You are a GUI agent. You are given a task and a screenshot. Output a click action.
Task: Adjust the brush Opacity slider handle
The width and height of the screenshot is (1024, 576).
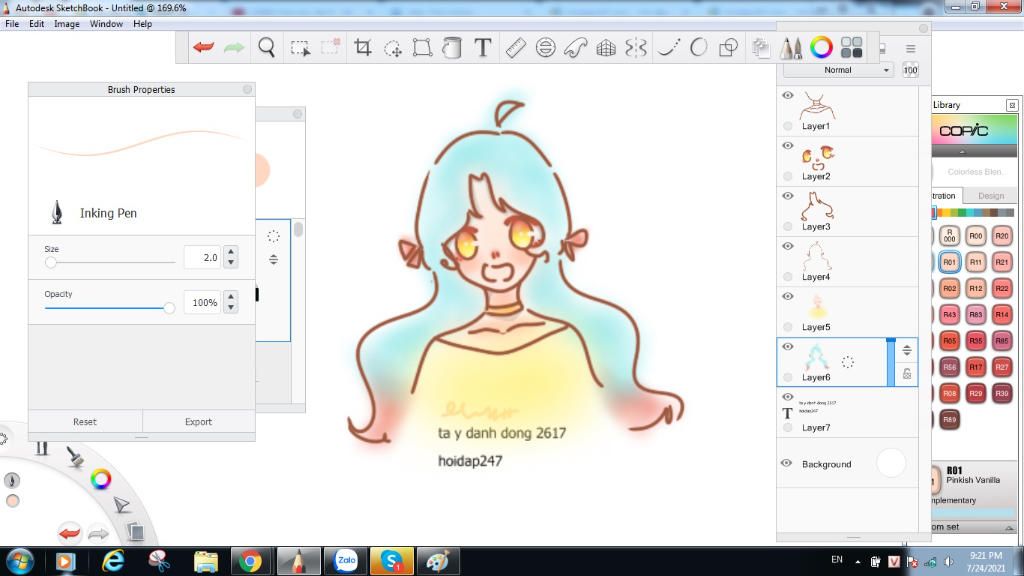[169, 308]
